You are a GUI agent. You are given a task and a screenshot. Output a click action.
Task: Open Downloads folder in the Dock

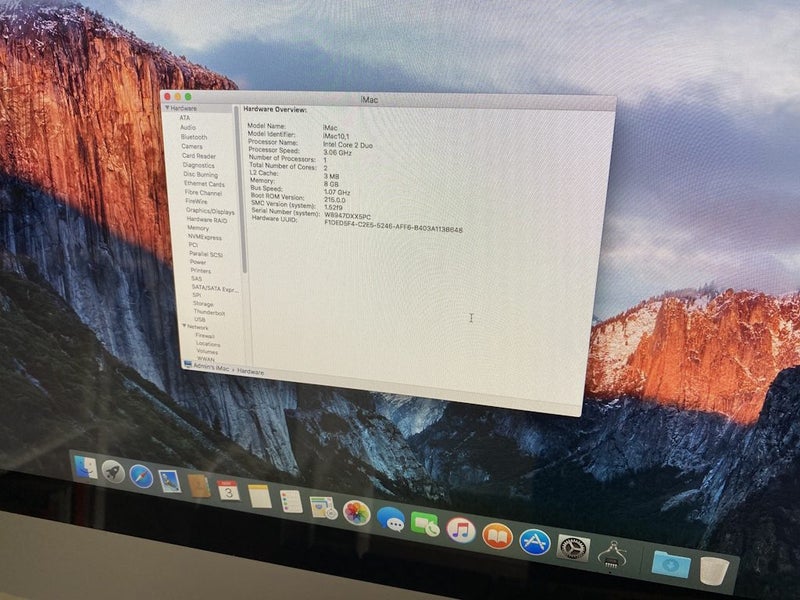click(x=671, y=565)
